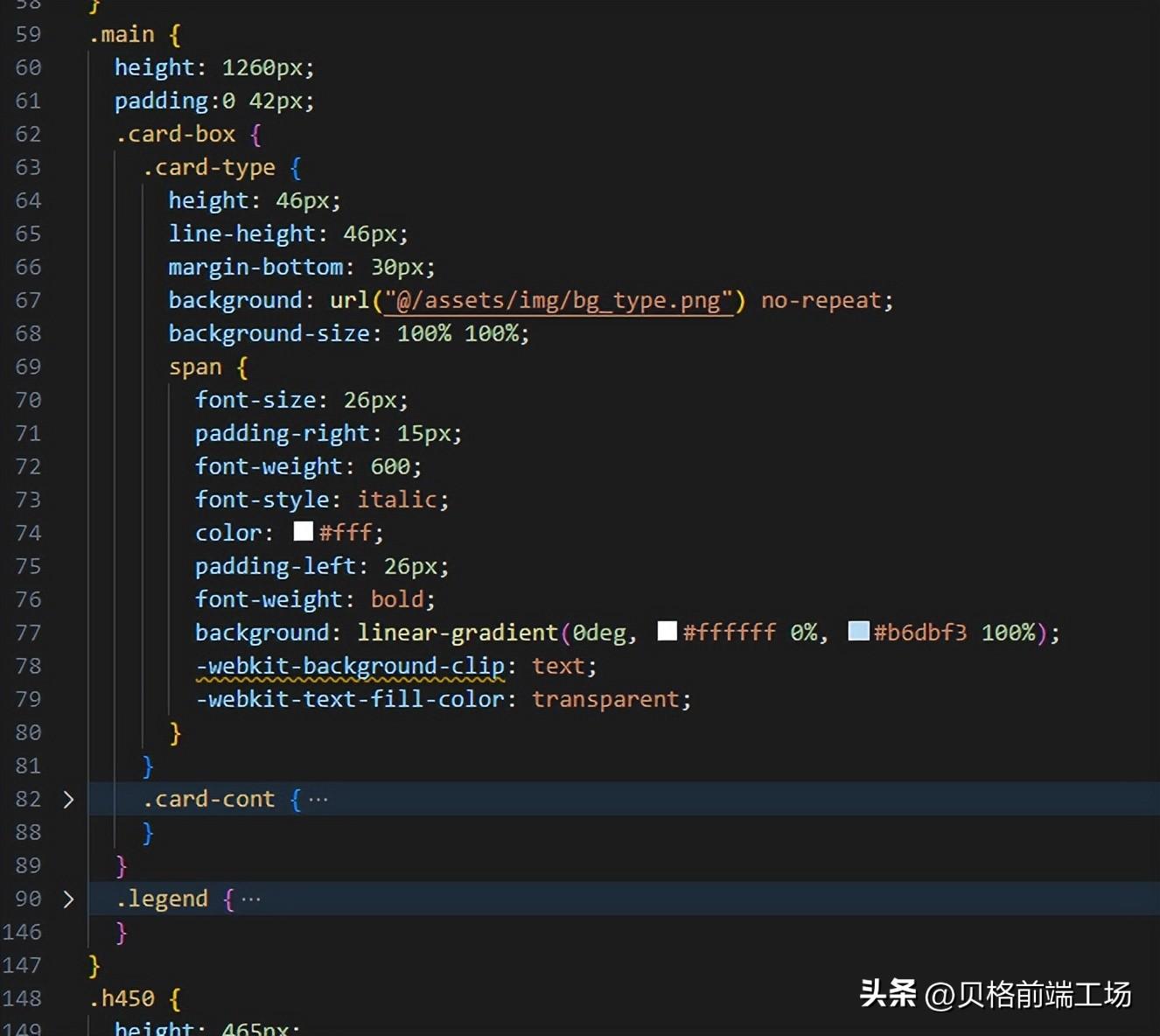This screenshot has height=1036, width=1160.
Task: Click the folded ellipsis after .legend
Action: [251, 899]
